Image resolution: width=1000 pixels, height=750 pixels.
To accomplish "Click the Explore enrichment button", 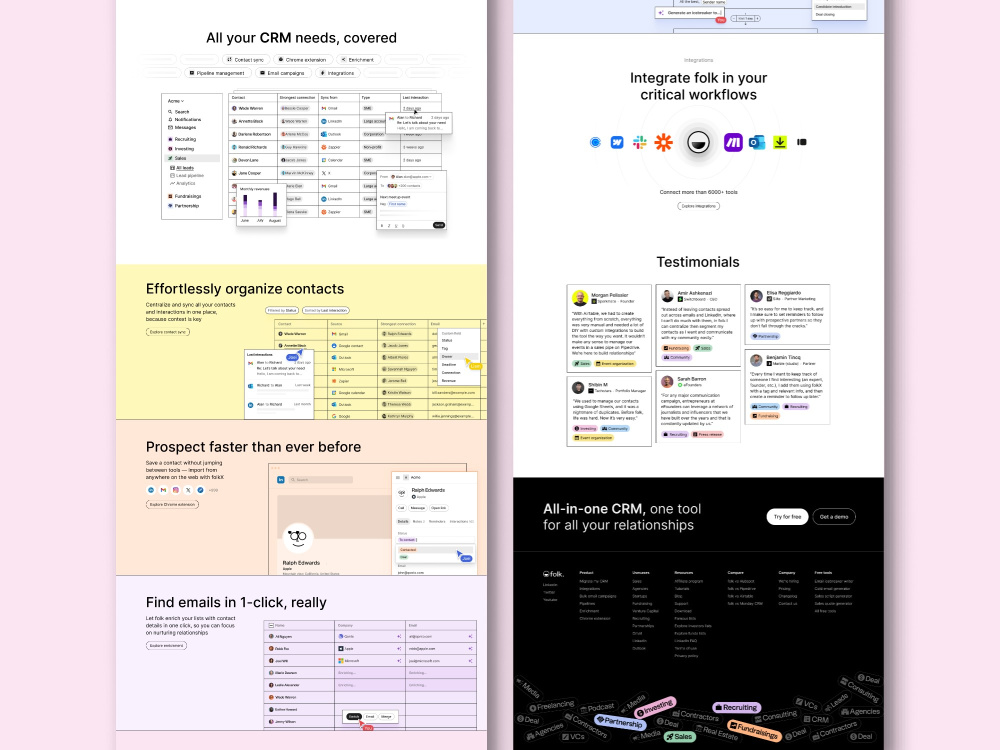I will tap(166, 645).
